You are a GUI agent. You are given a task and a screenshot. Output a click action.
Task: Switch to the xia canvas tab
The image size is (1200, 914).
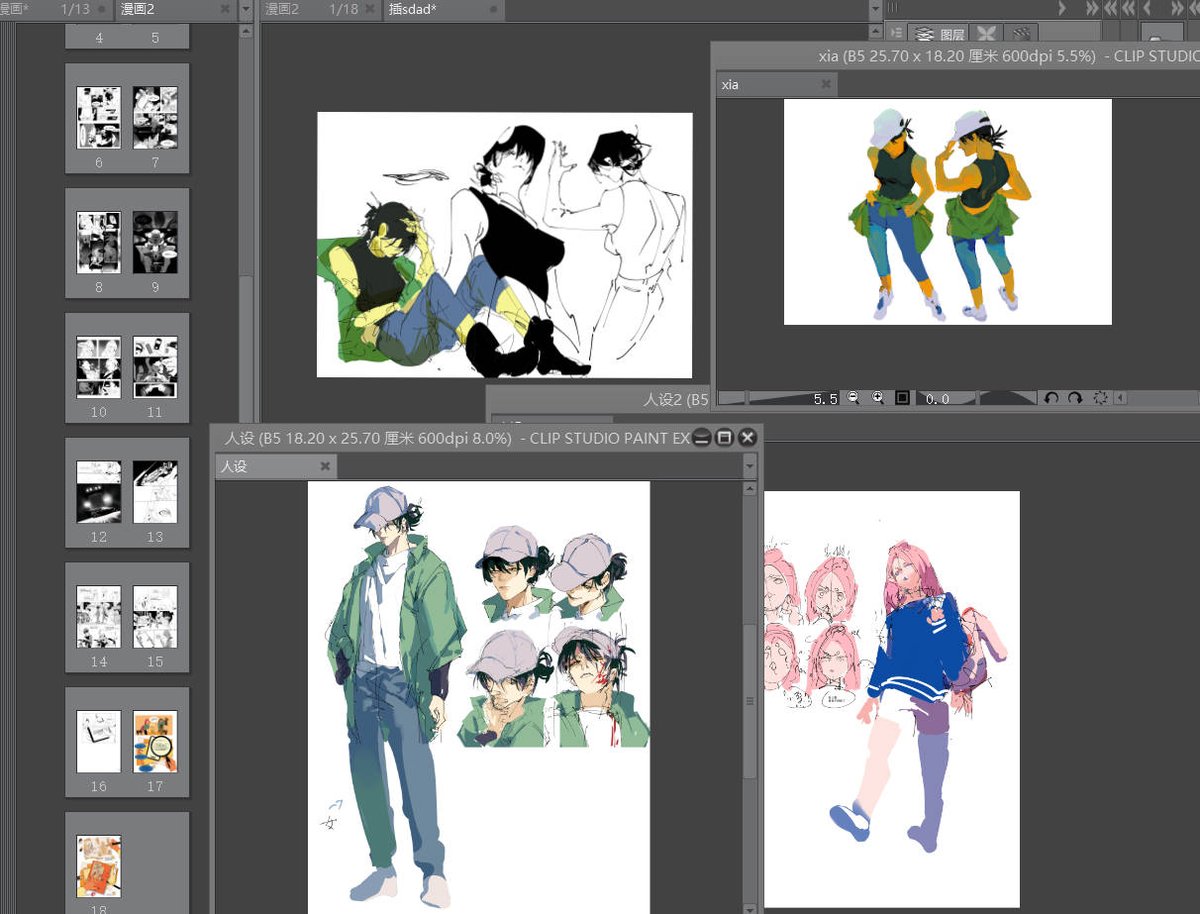pos(776,84)
